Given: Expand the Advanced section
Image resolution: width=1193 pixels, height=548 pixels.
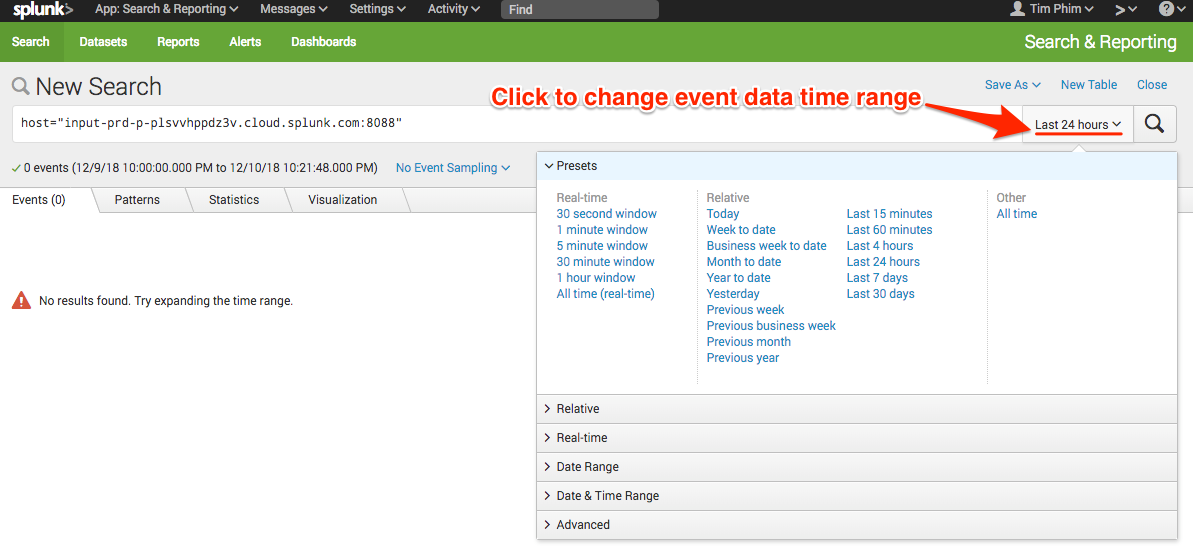Looking at the screenshot, I should click(x=857, y=524).
